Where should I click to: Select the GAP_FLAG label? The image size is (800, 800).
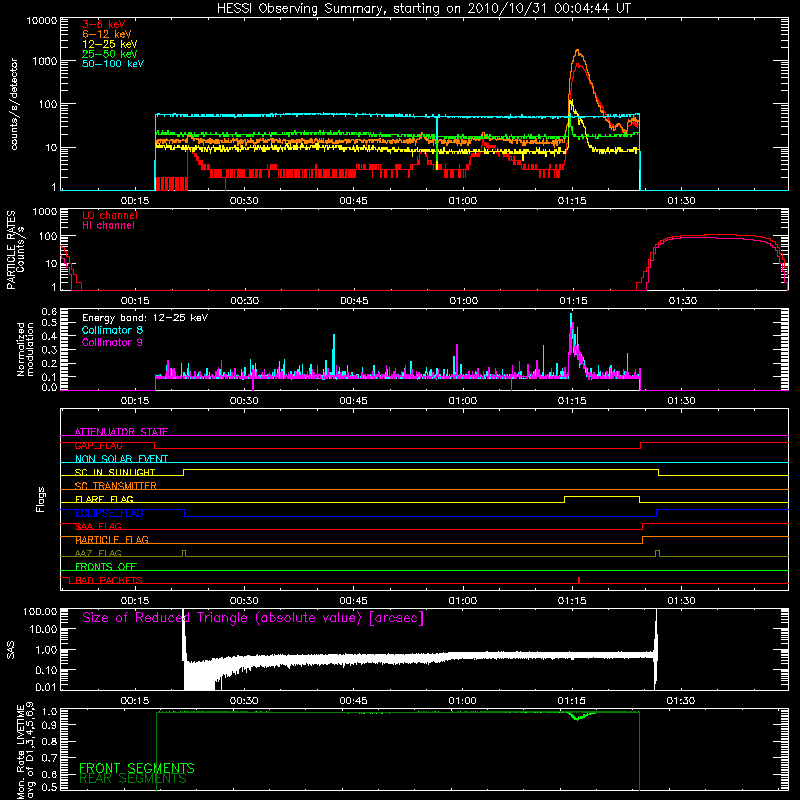point(98,445)
